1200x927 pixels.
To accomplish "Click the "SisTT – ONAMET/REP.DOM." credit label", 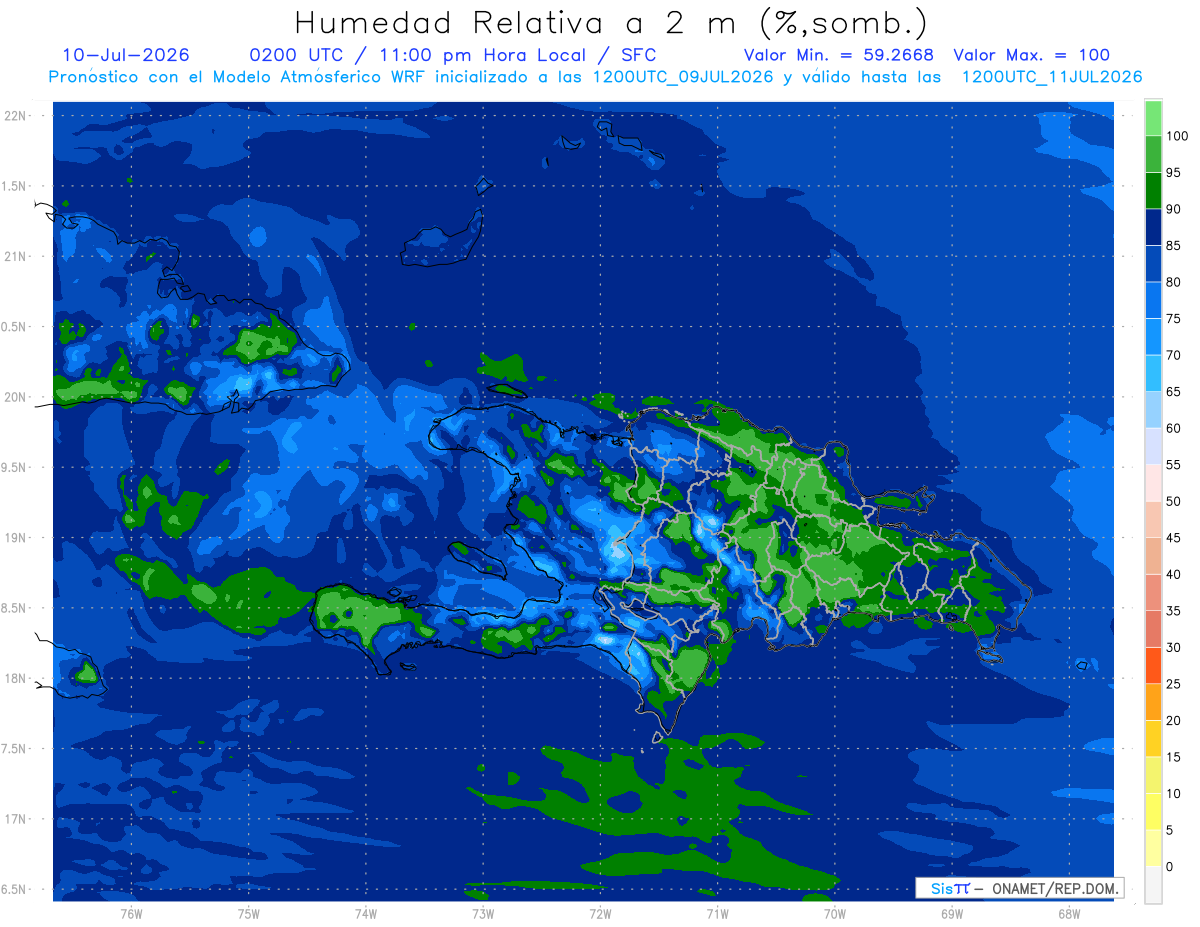I will point(1020,888).
